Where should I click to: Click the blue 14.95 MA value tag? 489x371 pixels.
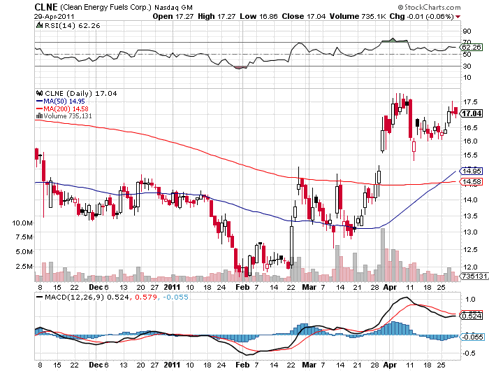point(471,171)
